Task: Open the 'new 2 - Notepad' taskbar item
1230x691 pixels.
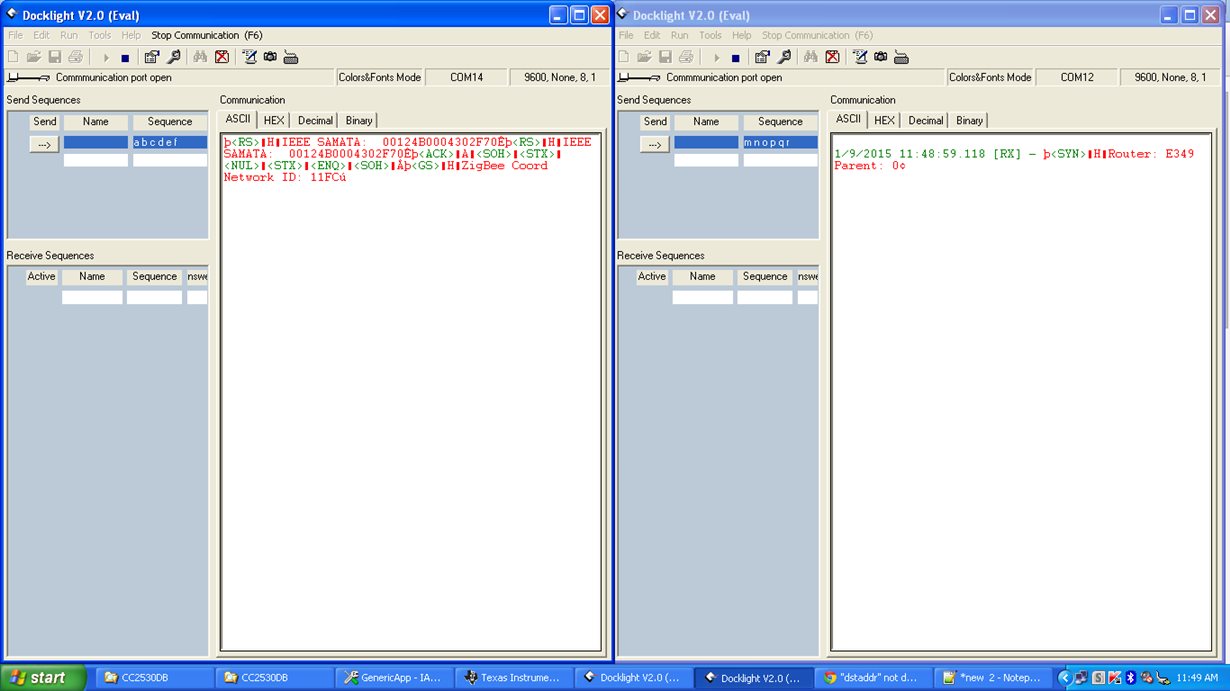Action: [x=994, y=678]
